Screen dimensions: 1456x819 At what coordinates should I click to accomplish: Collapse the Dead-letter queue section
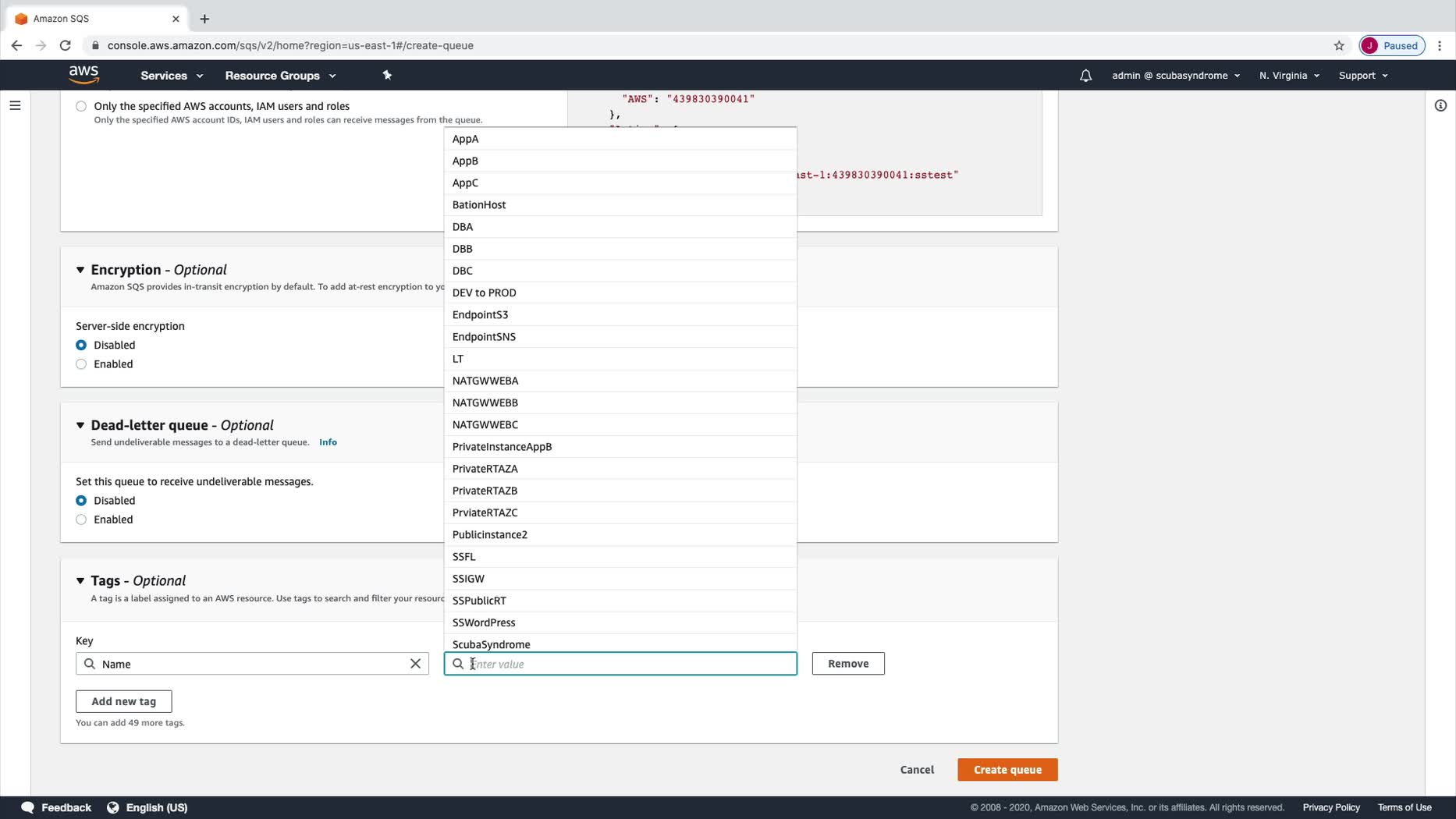80,425
